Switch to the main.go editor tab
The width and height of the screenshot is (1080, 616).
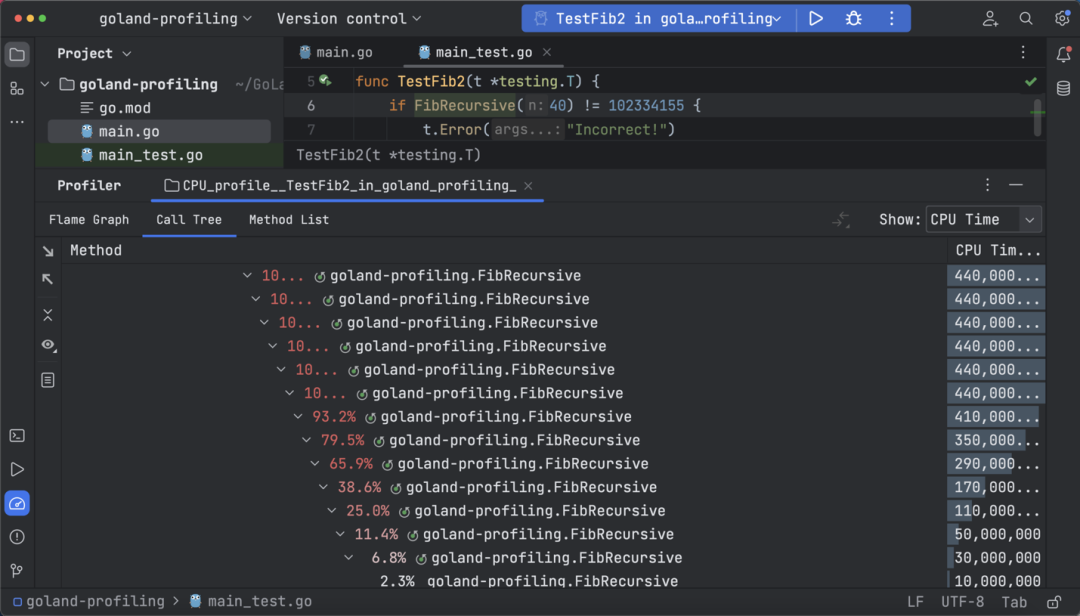336,52
